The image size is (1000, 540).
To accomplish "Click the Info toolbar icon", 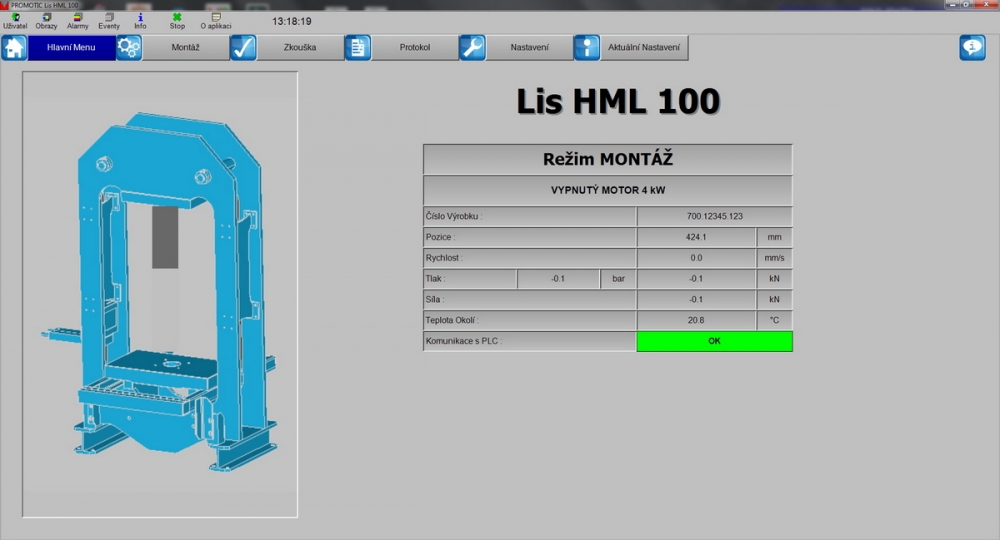I will point(140,21).
